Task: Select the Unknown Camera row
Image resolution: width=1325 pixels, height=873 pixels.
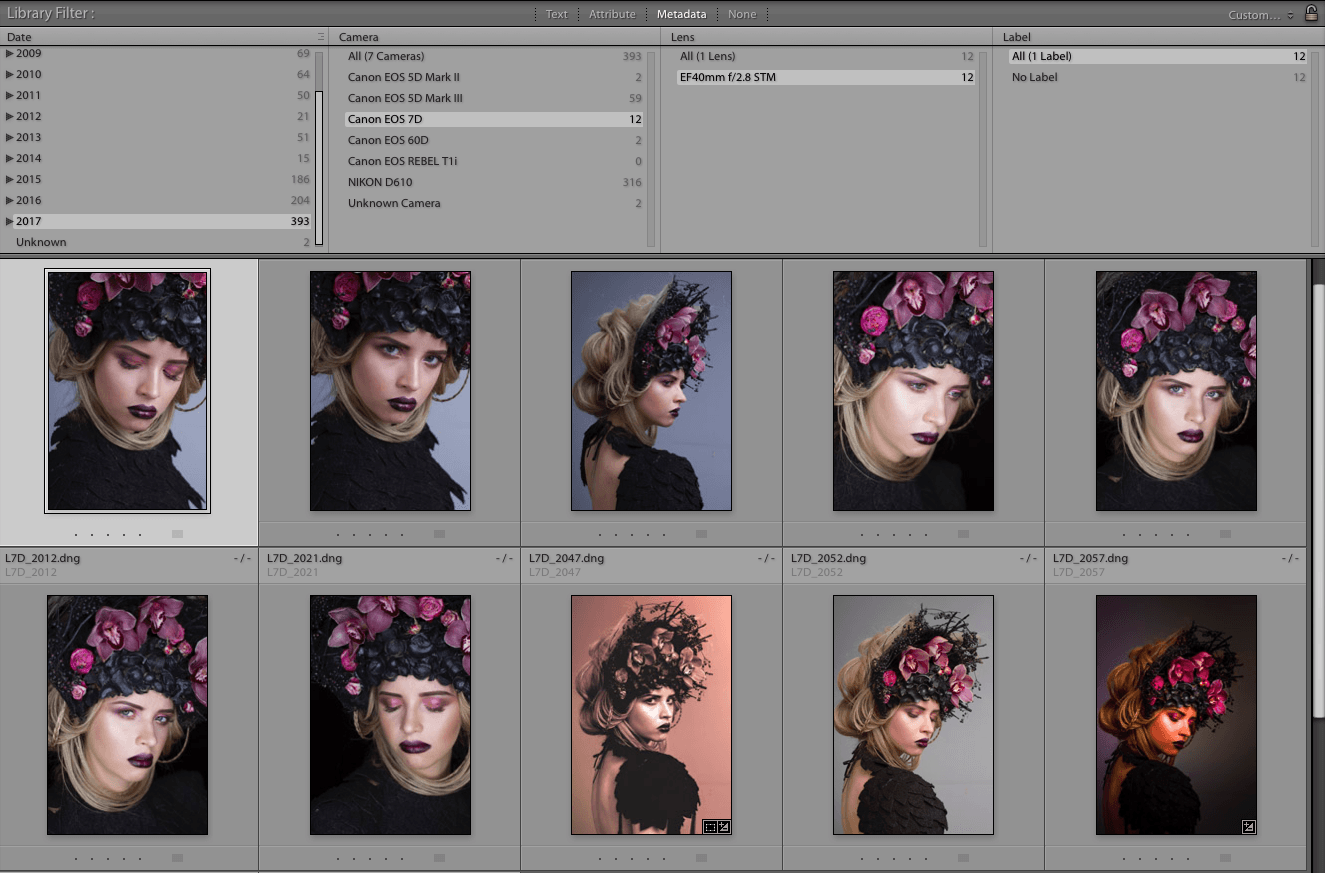Action: (494, 203)
